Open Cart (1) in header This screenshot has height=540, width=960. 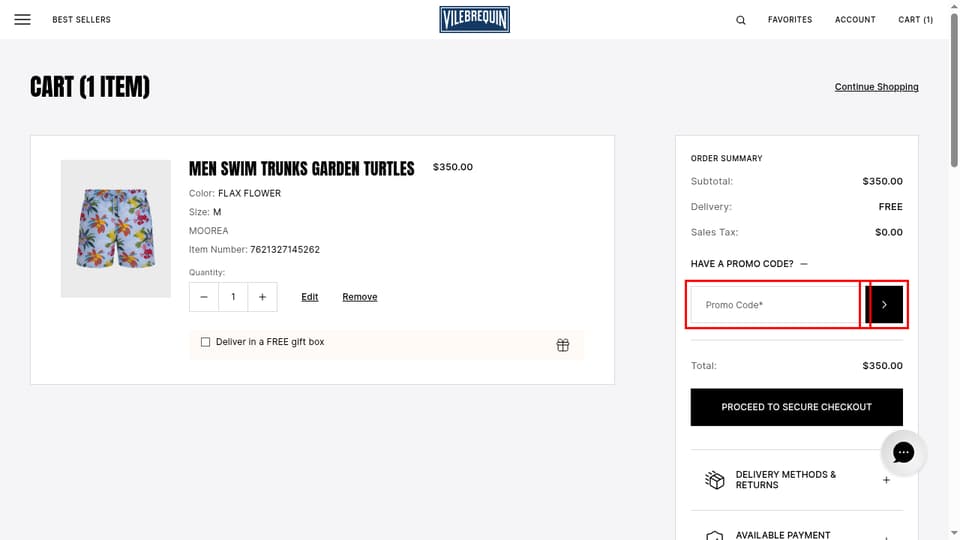915,20
